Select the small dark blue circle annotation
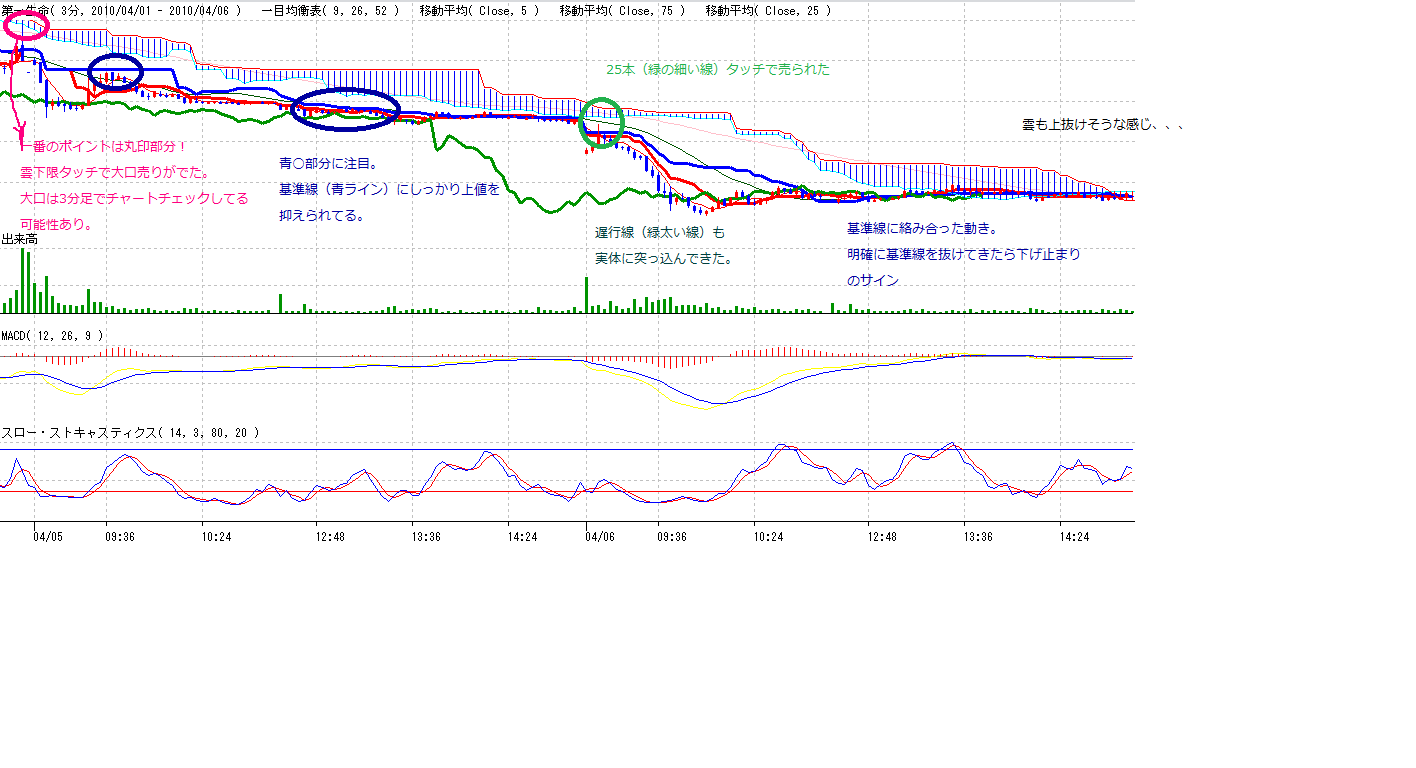 [116, 72]
